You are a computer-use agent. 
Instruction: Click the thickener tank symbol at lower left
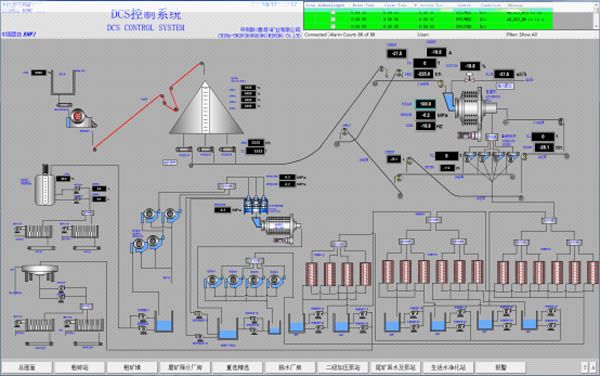pos(40,272)
